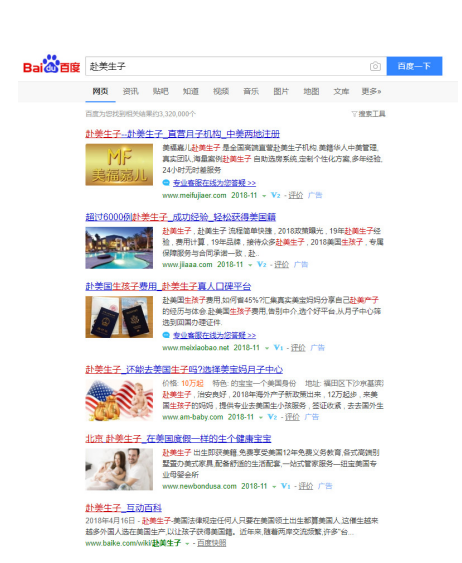Click 评价 on meifujiaer.com result
This screenshot has height=563, width=462.
tap(296, 195)
